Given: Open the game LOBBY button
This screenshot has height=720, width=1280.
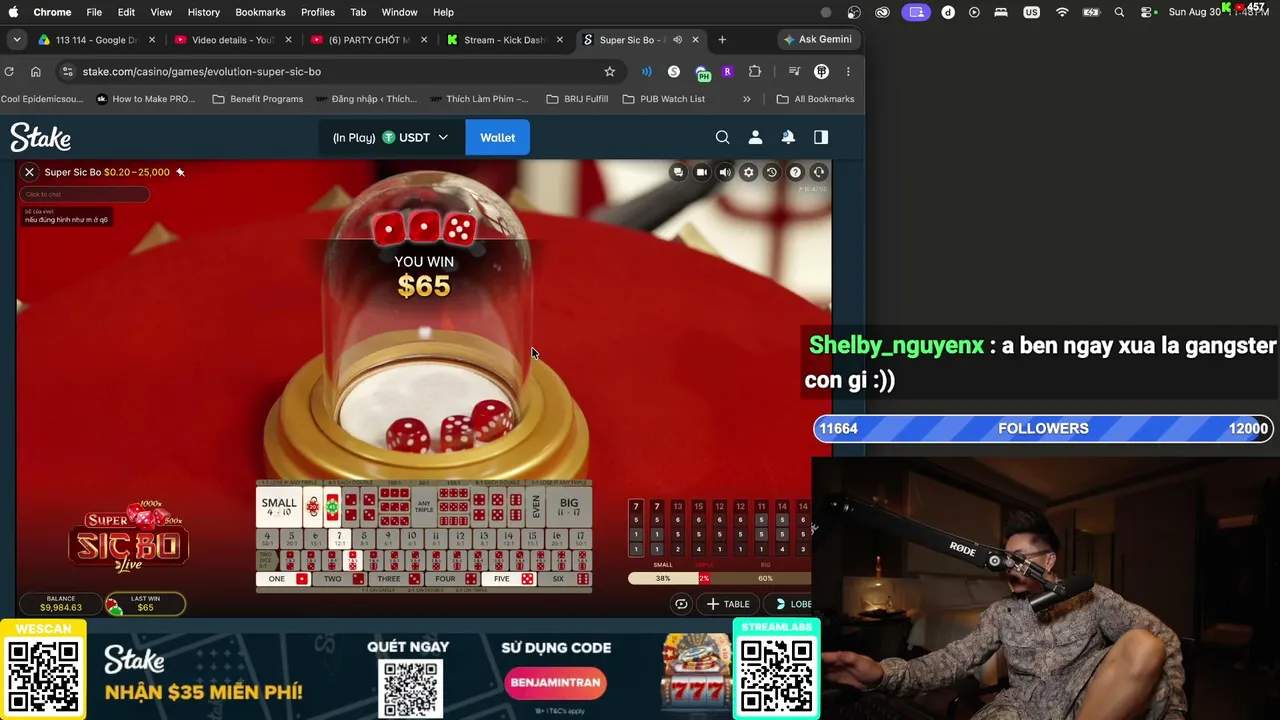Looking at the screenshot, I should point(790,604).
